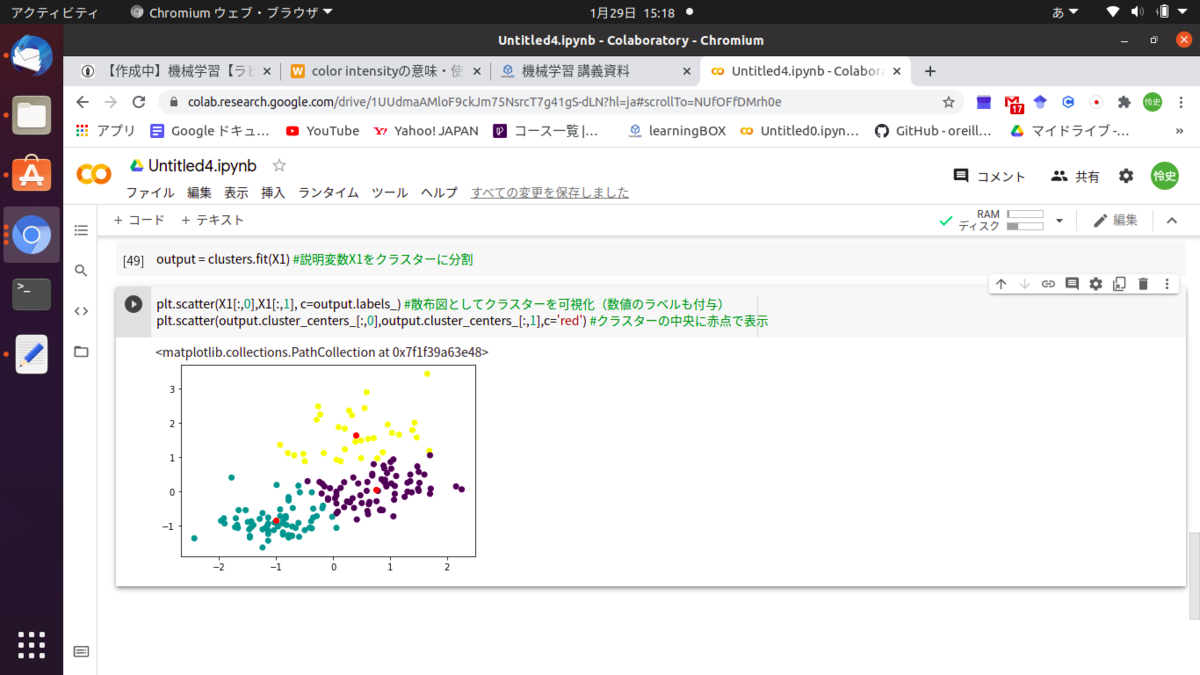Click the purple rectangular extension icon
1200x675 pixels.
coord(985,102)
